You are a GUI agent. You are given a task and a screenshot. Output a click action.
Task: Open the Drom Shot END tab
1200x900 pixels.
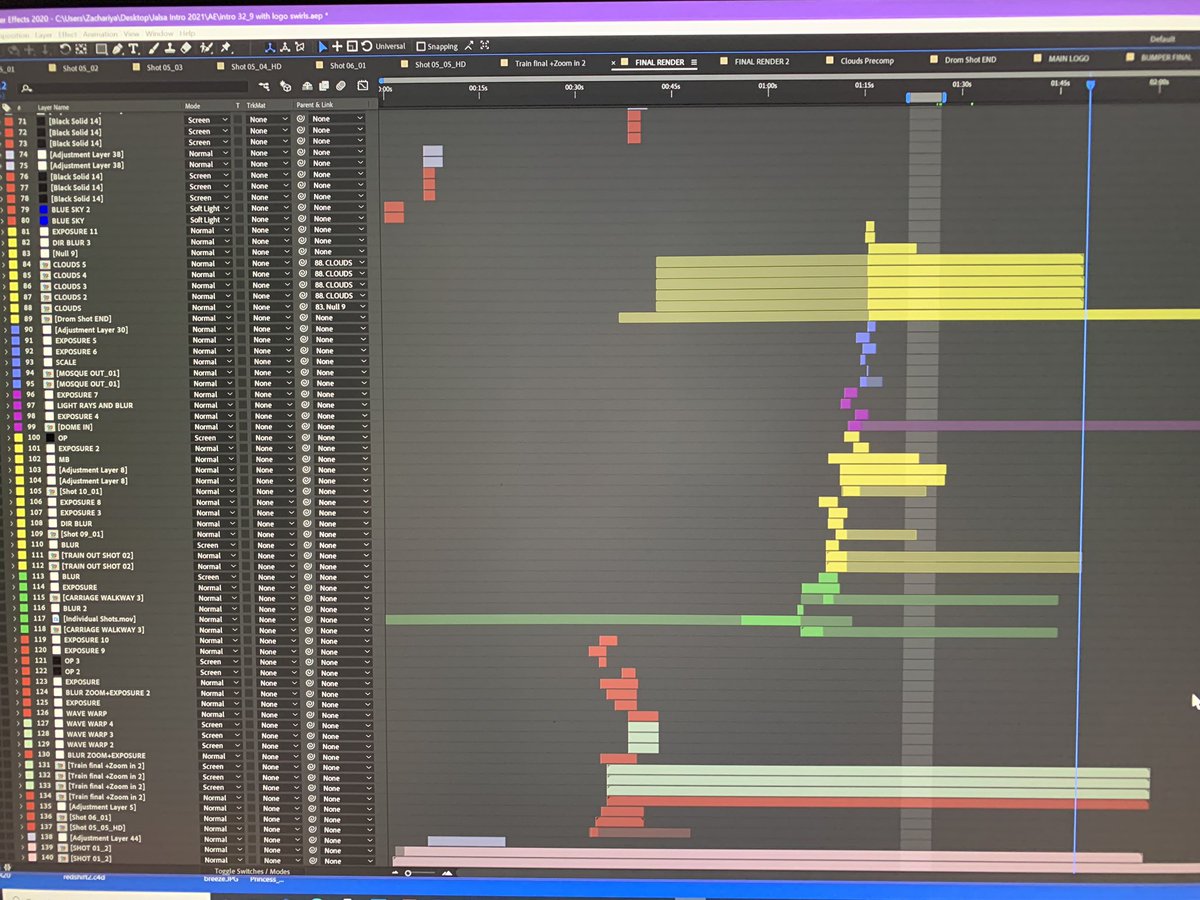[970, 60]
